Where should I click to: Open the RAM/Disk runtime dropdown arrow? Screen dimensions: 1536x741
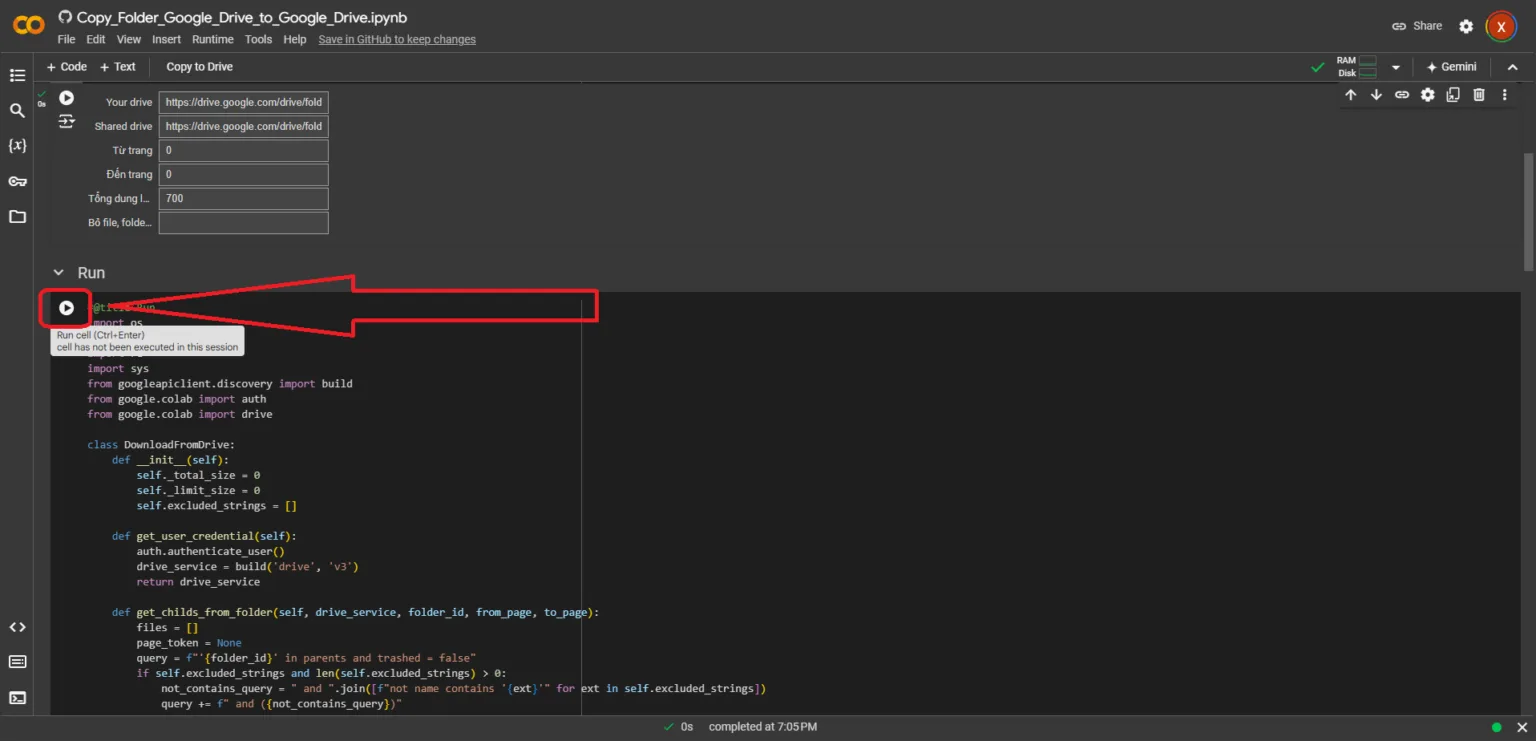tap(1396, 67)
